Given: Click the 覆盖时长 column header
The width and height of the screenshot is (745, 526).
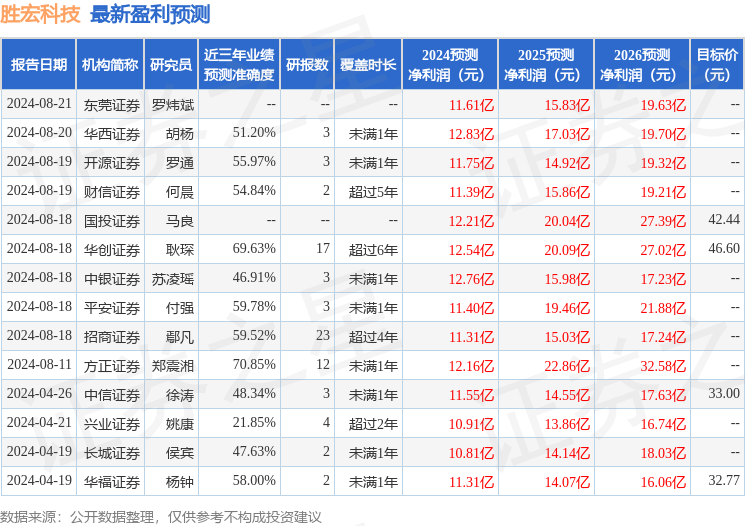Looking at the screenshot, I should click(368, 65).
